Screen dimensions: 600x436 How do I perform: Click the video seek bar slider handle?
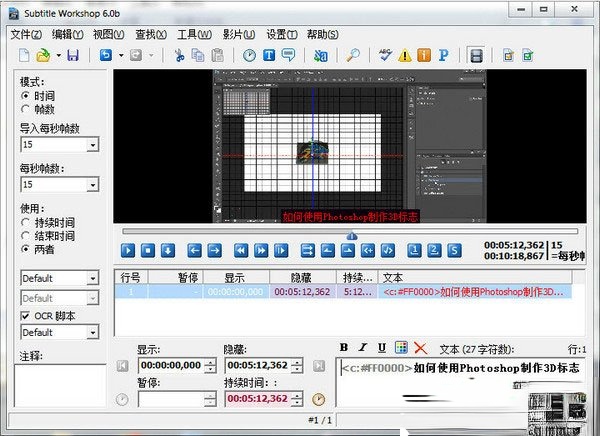[x=350, y=236]
